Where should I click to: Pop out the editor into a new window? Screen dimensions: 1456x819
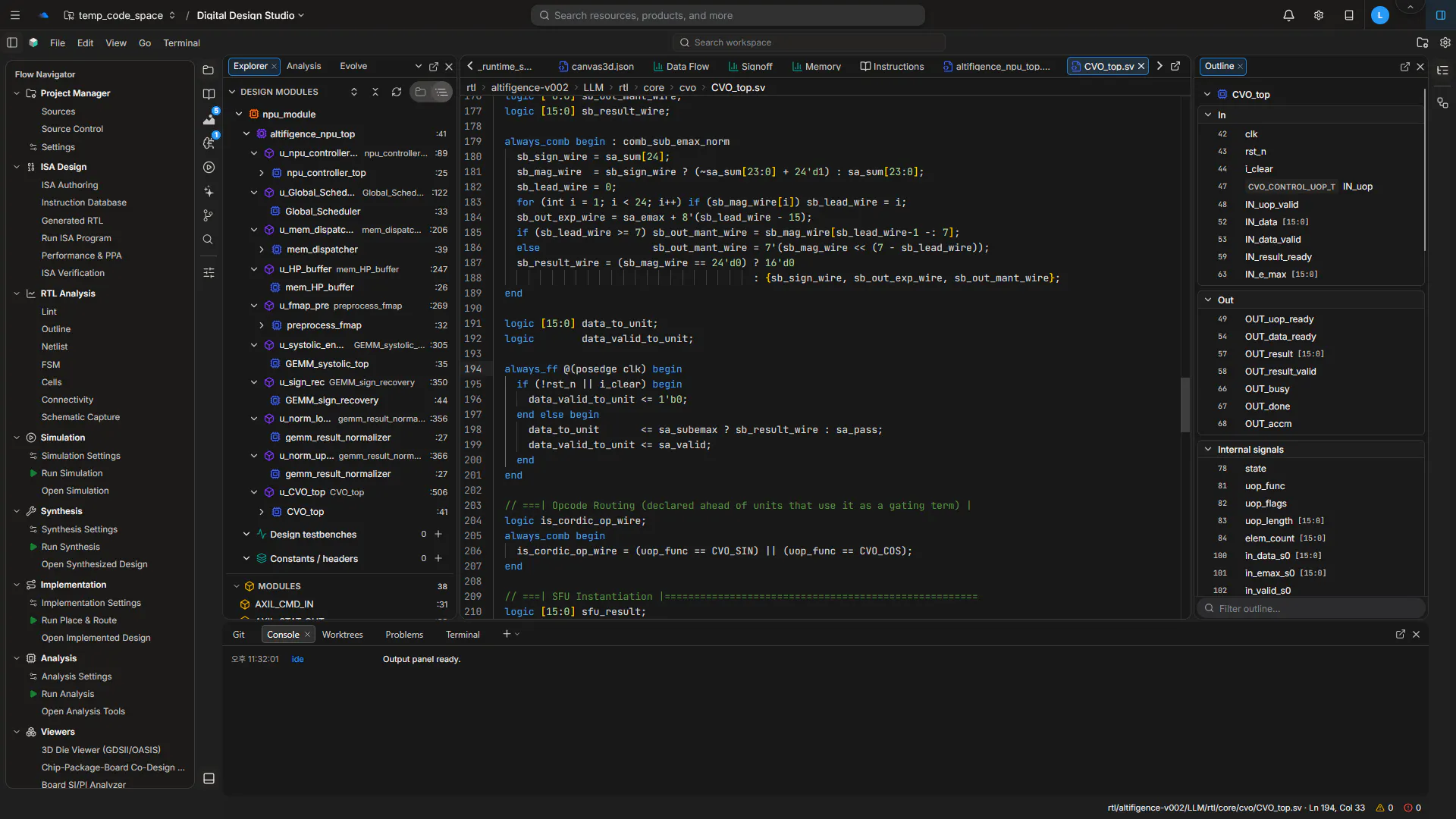[x=1175, y=66]
